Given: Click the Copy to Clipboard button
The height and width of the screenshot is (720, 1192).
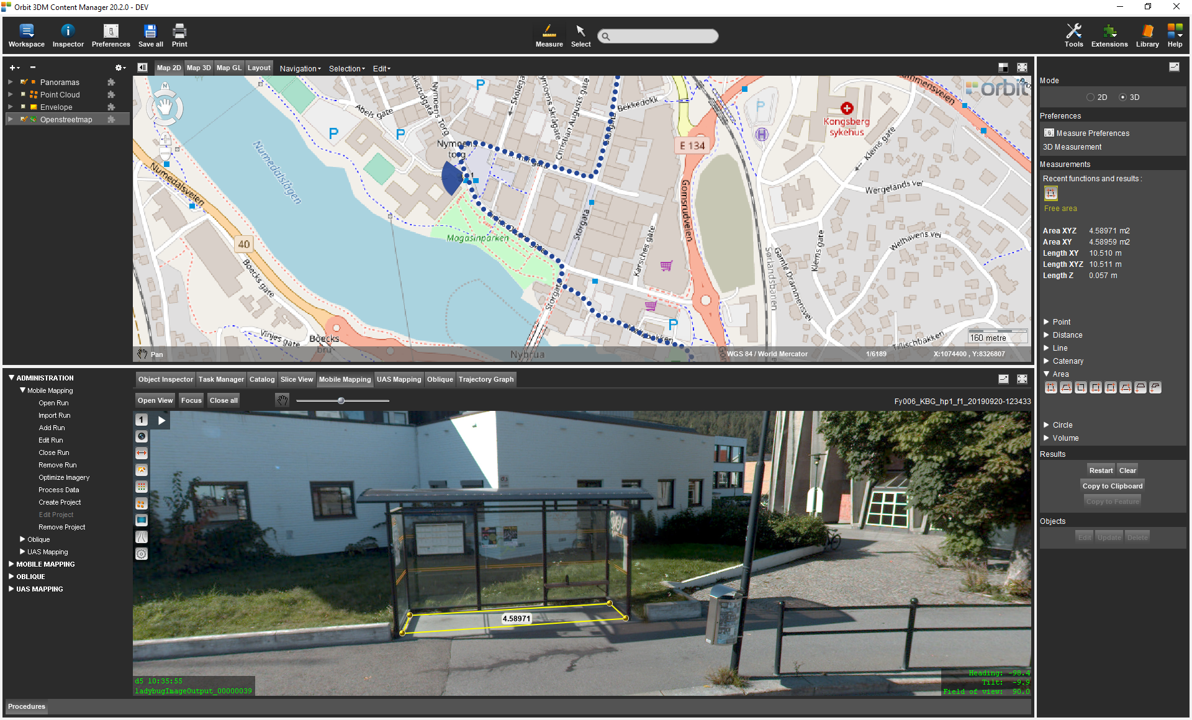Looking at the screenshot, I should coord(1112,486).
